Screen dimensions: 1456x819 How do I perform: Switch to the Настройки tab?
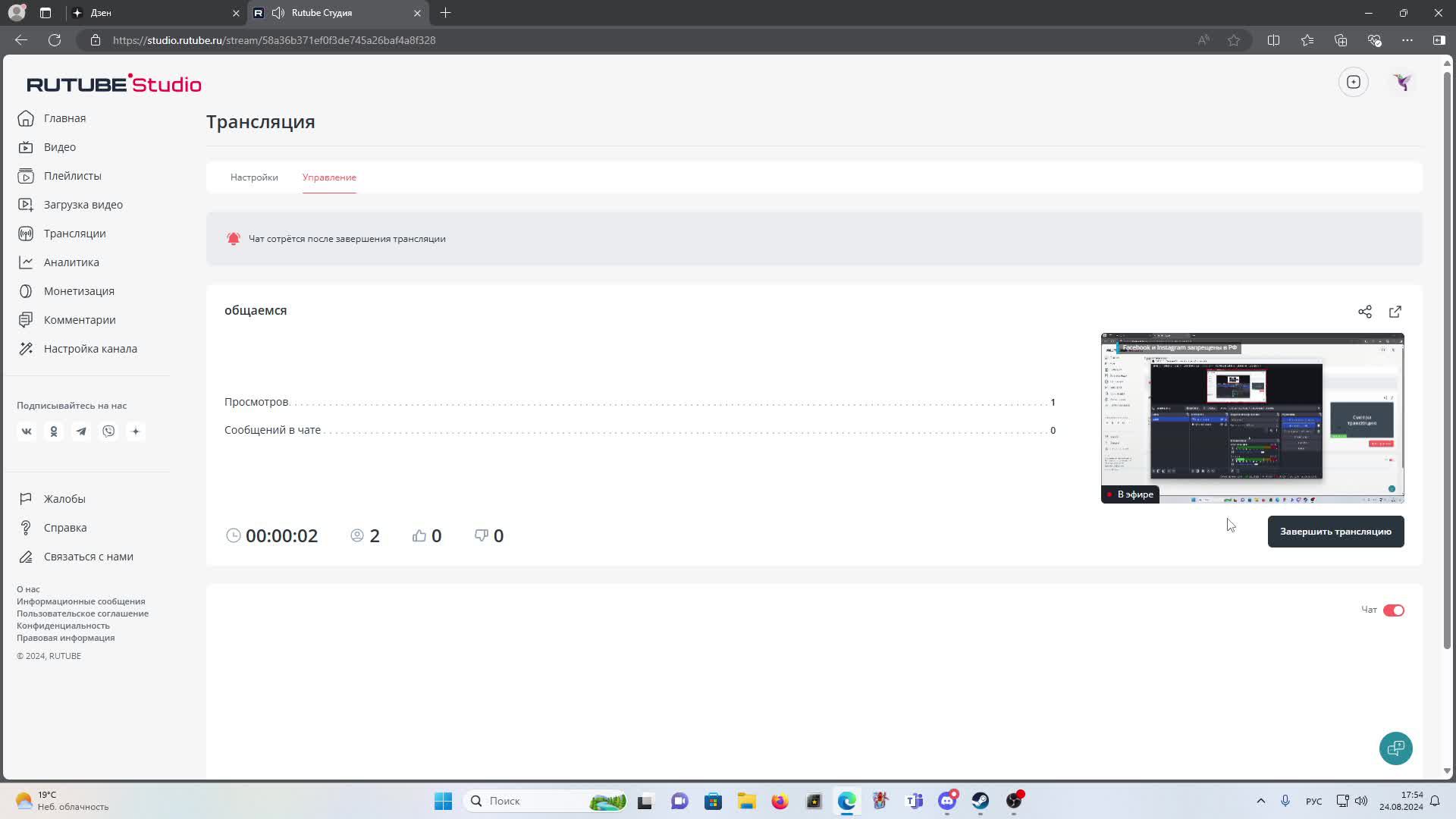coord(254,177)
